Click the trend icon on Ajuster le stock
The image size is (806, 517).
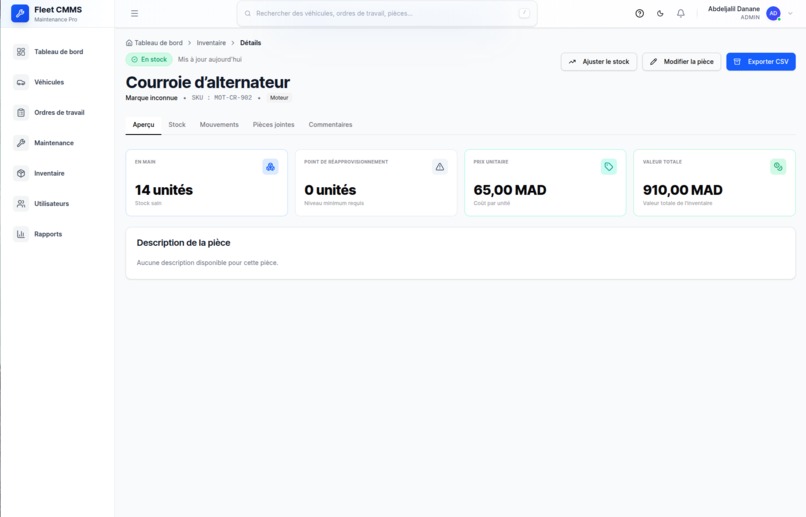click(572, 62)
